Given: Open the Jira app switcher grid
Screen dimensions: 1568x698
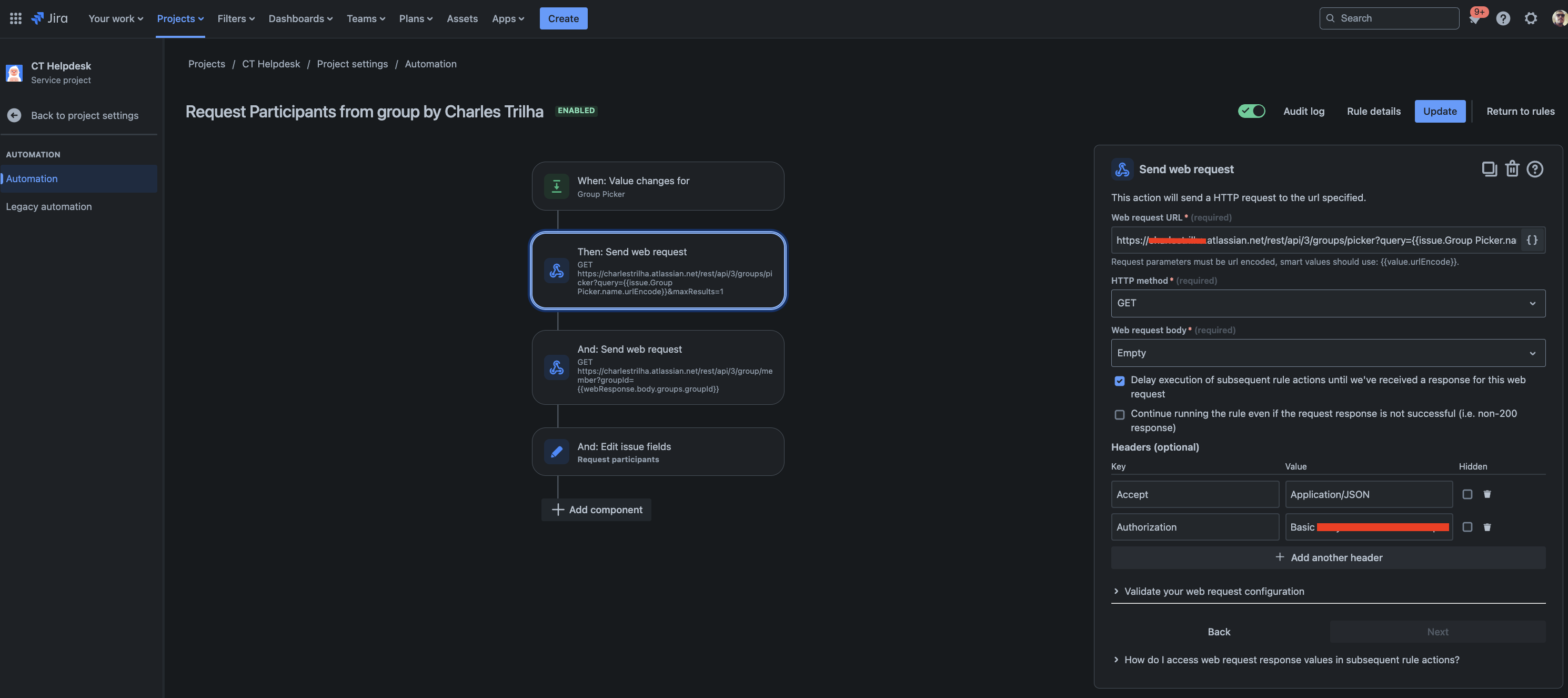Looking at the screenshot, I should tap(16, 18).
